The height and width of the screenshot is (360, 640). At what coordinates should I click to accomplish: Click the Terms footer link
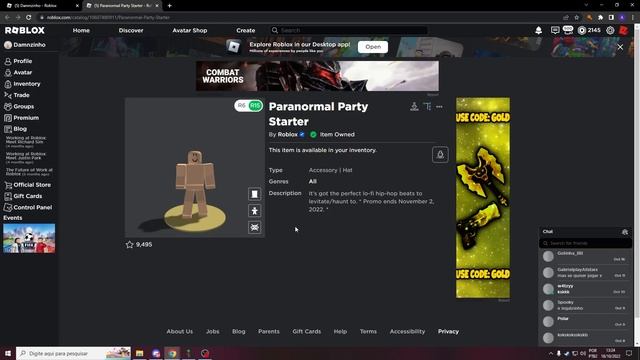point(368,331)
